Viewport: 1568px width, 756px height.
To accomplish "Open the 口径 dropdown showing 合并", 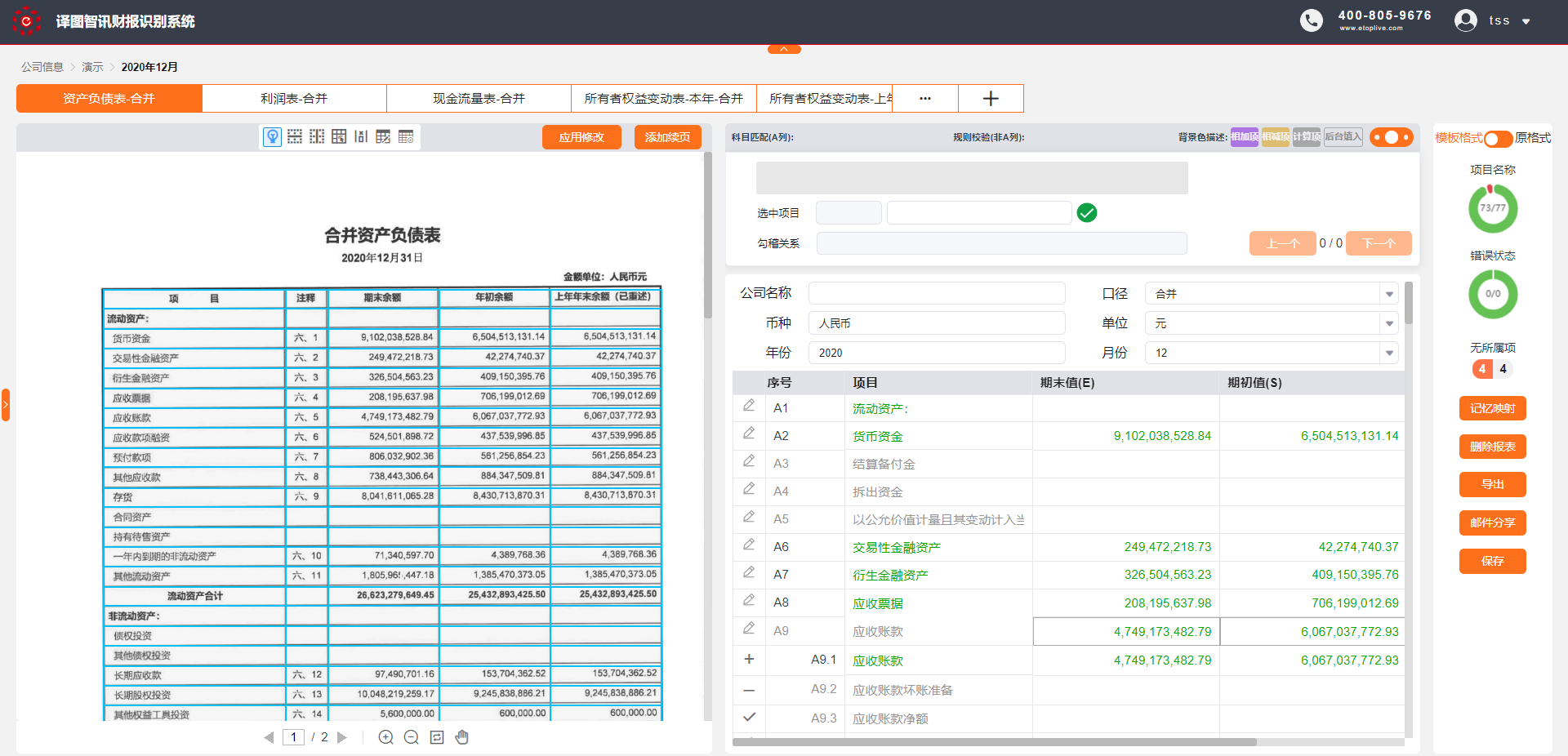I will [1272, 294].
